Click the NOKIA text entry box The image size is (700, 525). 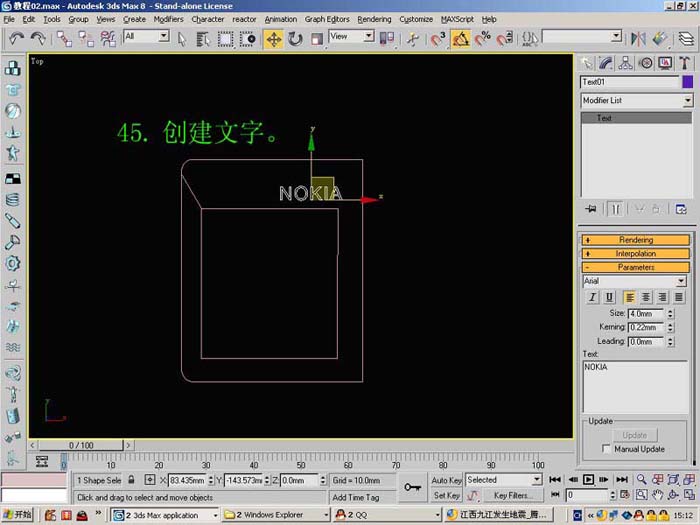(636, 387)
